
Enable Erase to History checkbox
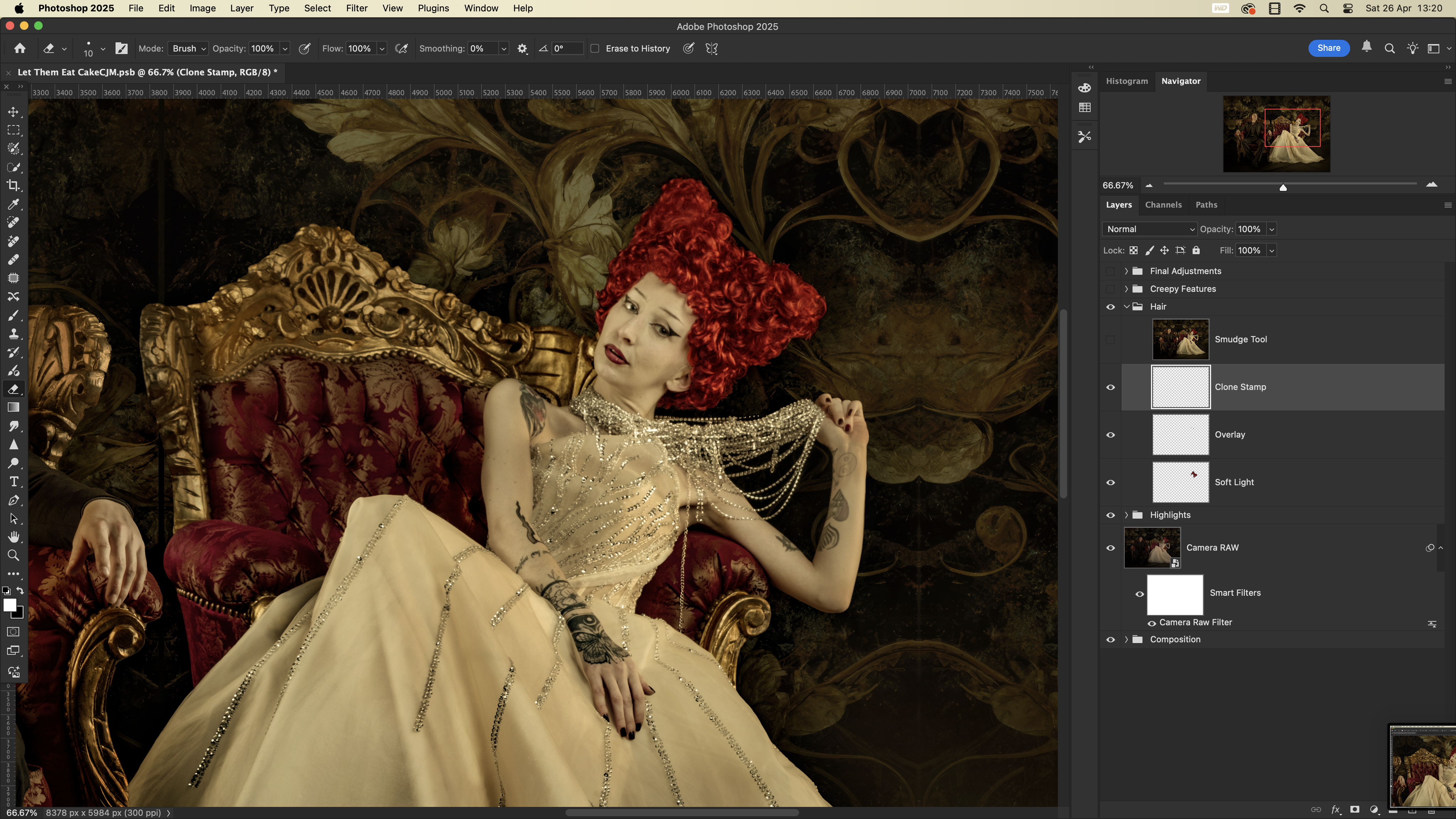tap(595, 49)
